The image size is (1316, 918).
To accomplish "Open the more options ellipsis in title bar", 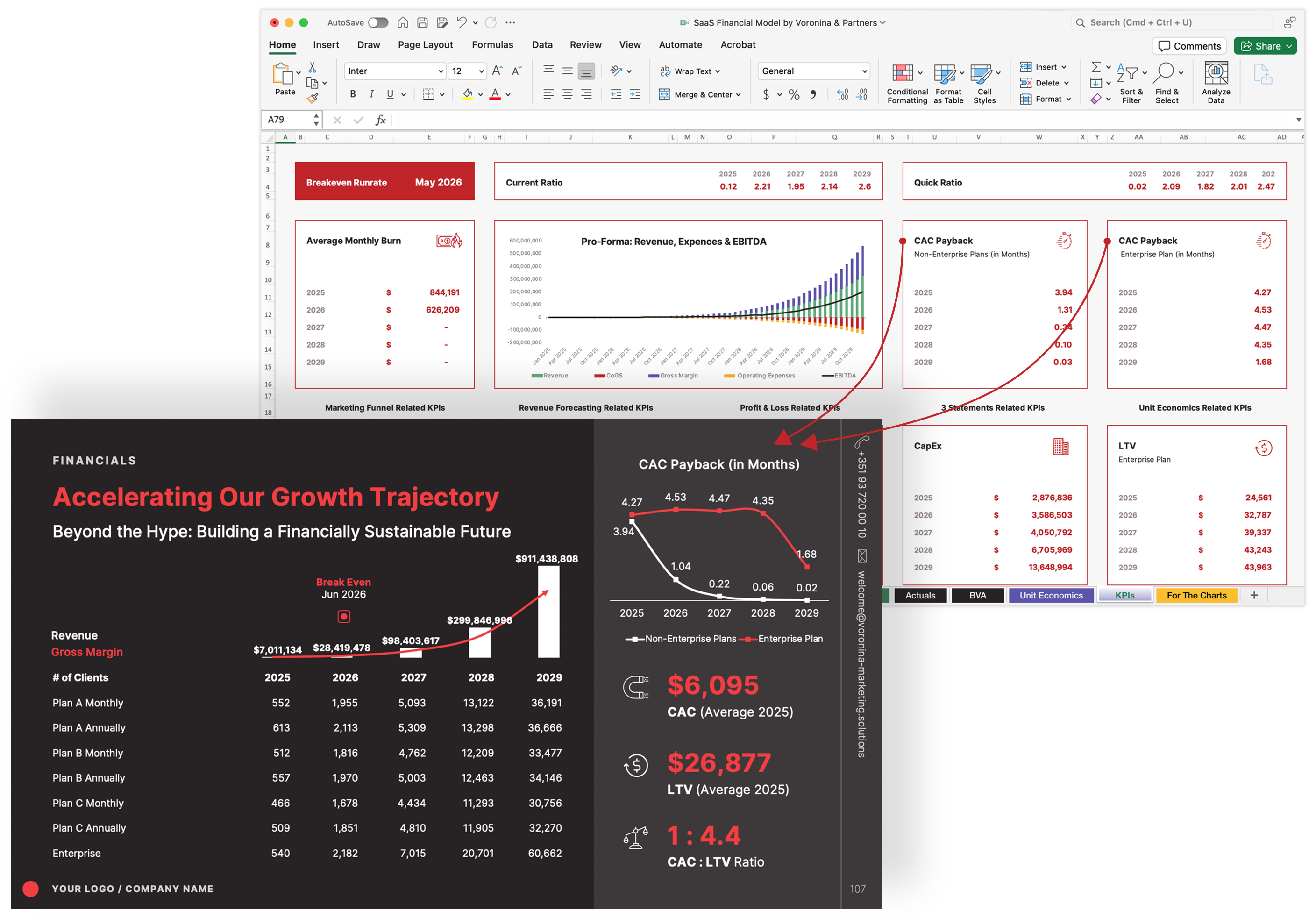I will click(510, 22).
